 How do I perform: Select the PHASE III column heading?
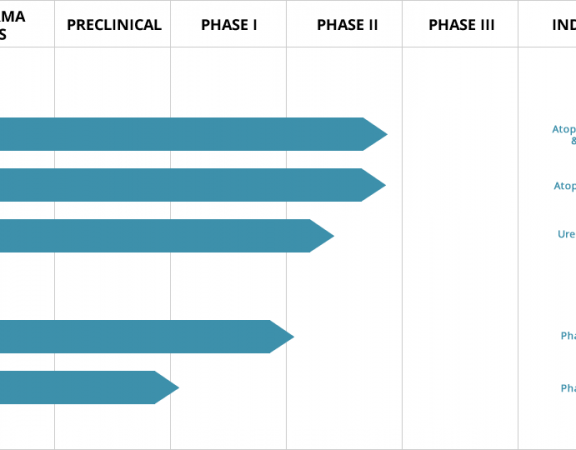tap(461, 25)
